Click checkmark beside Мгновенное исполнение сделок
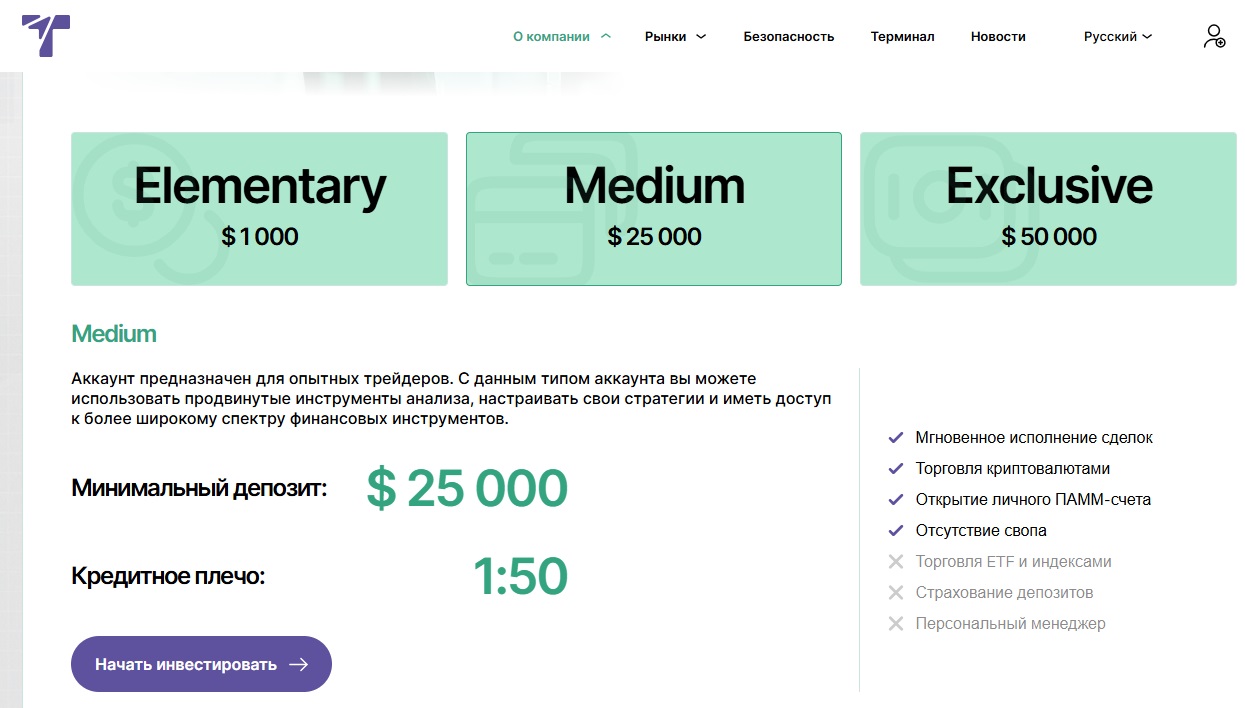Screen dimensions: 1245x708 [x=896, y=438]
